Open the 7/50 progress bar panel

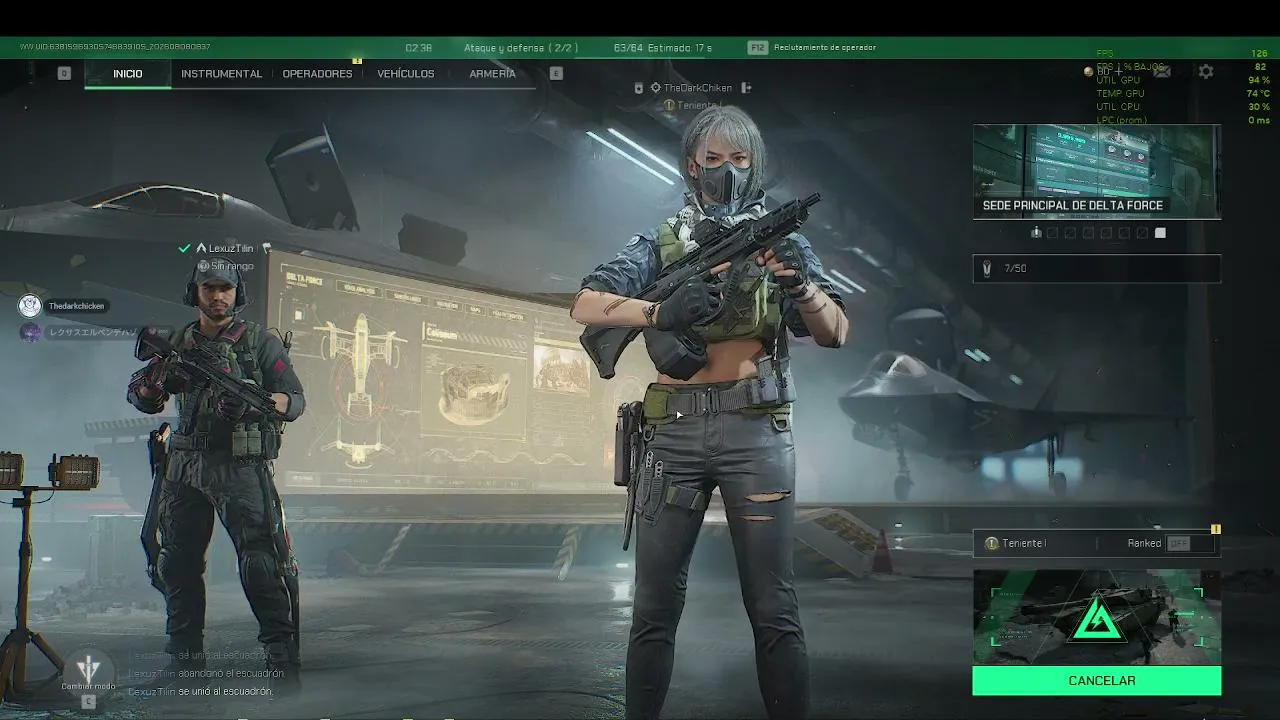pyautogui.click(x=1097, y=268)
